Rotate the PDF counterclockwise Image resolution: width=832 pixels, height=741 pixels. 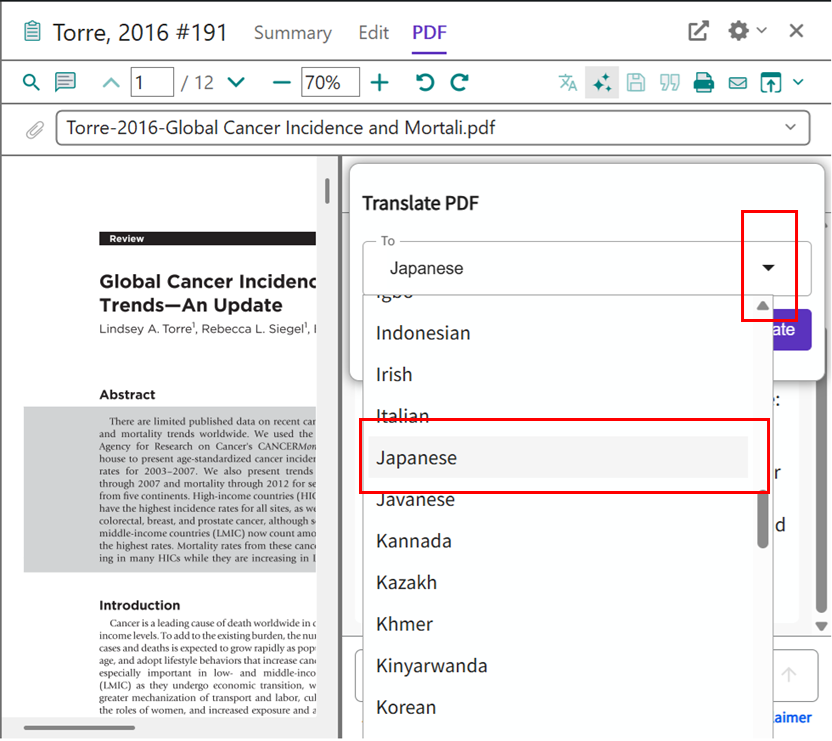(x=426, y=82)
